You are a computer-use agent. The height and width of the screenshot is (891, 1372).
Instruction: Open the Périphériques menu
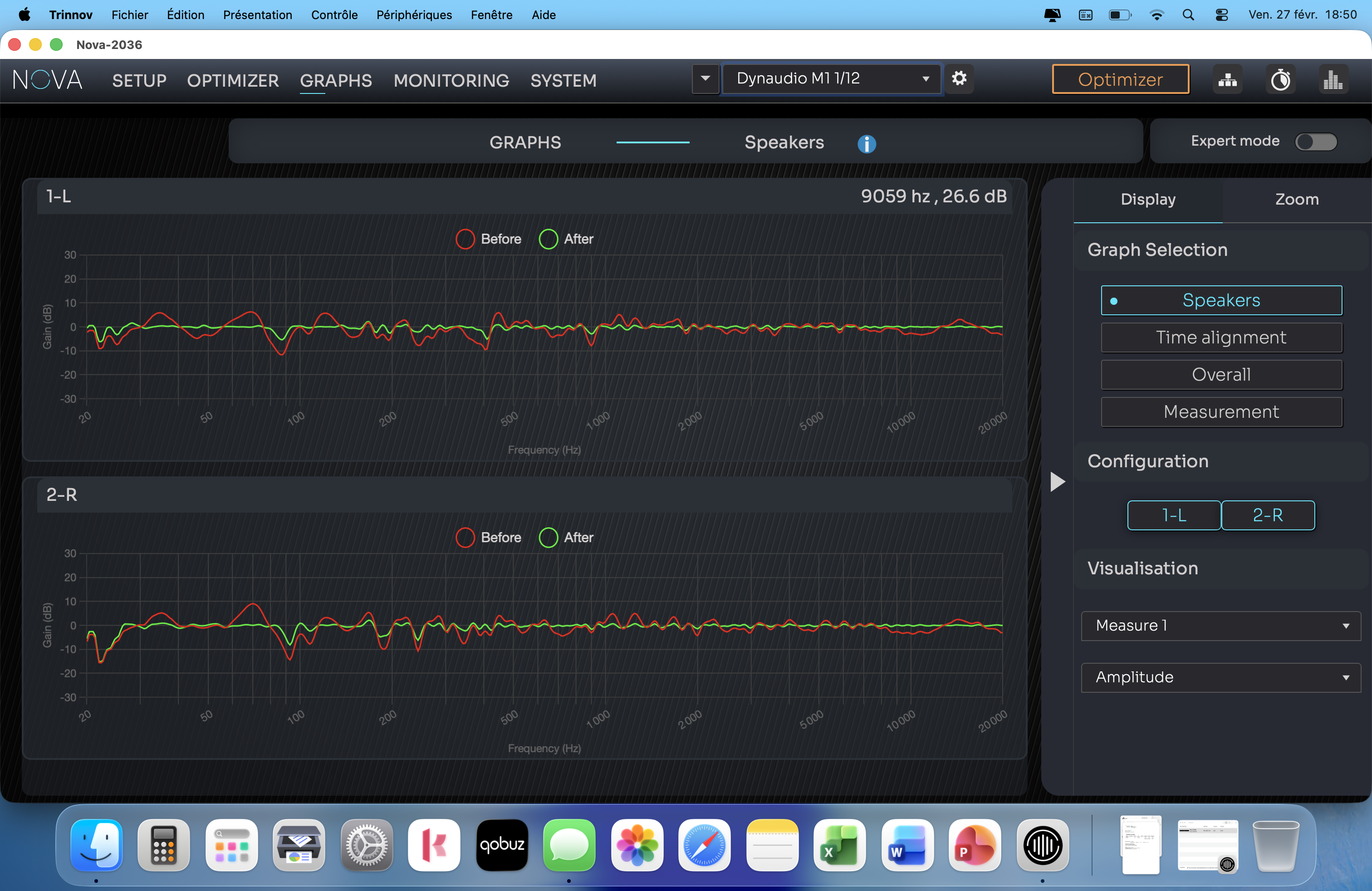(414, 15)
